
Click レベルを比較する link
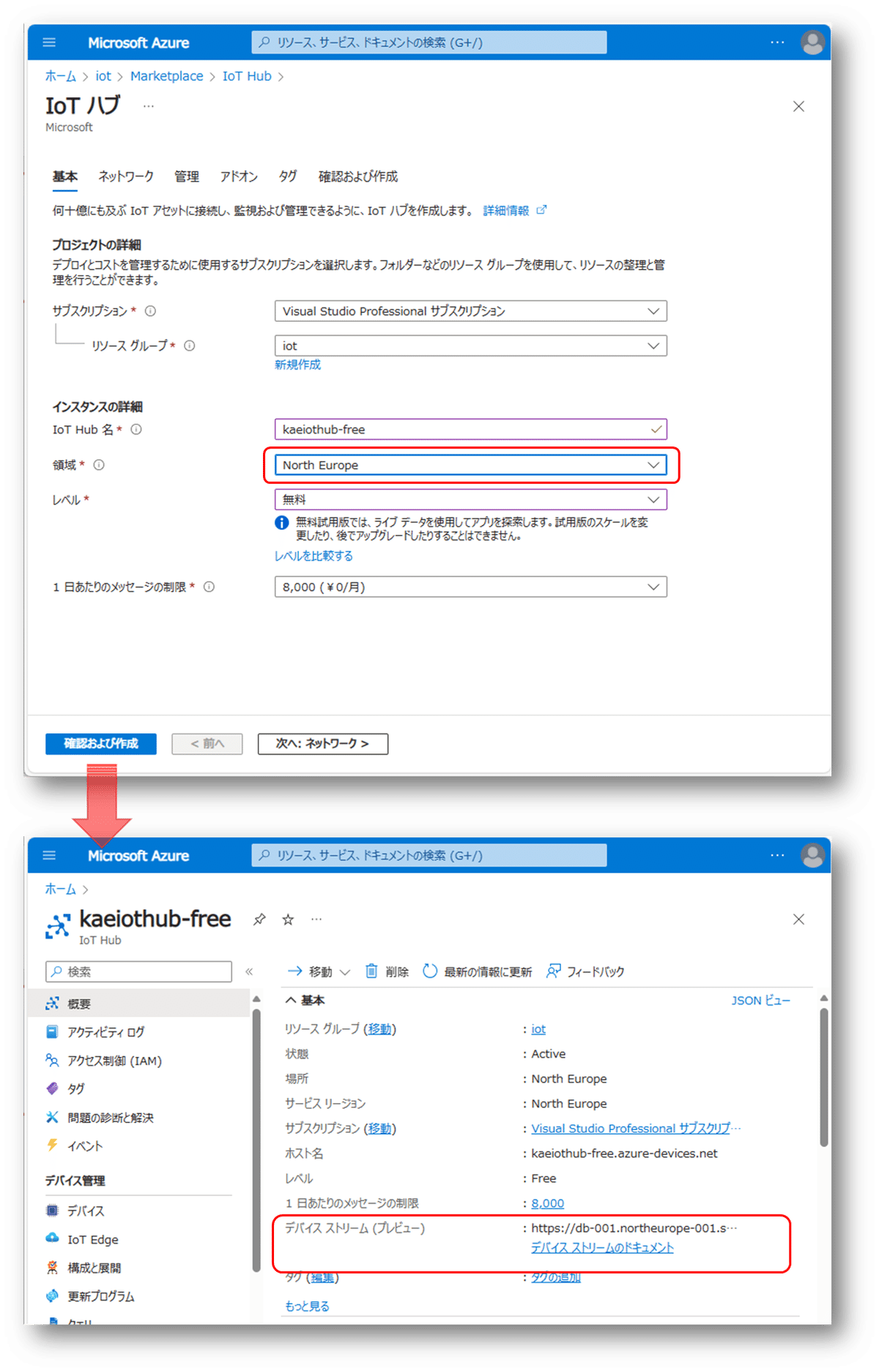click(x=314, y=556)
